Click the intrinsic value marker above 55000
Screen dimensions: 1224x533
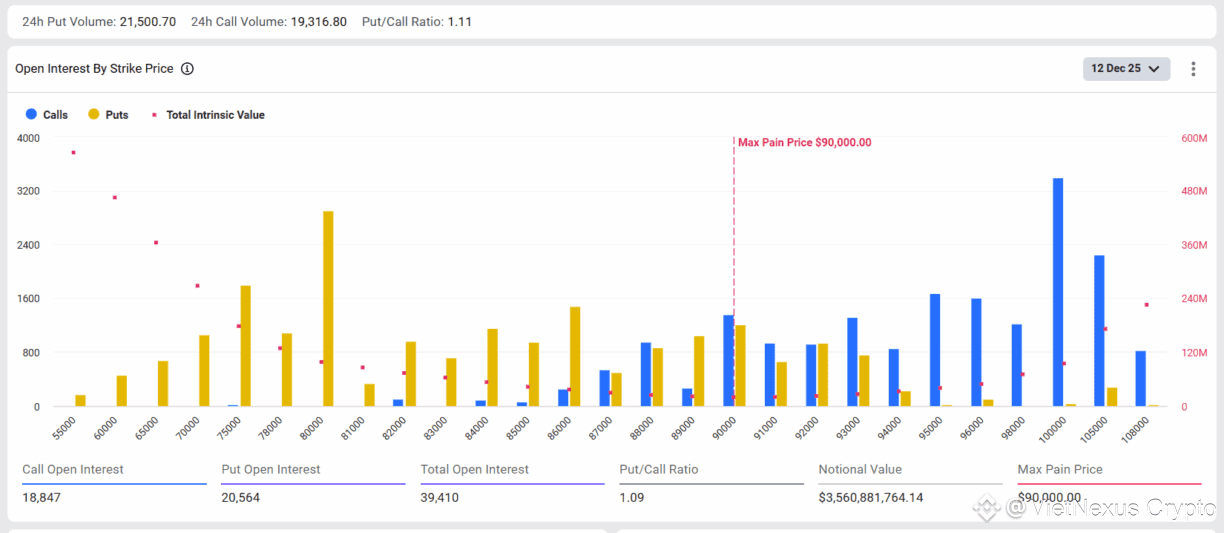click(73, 152)
